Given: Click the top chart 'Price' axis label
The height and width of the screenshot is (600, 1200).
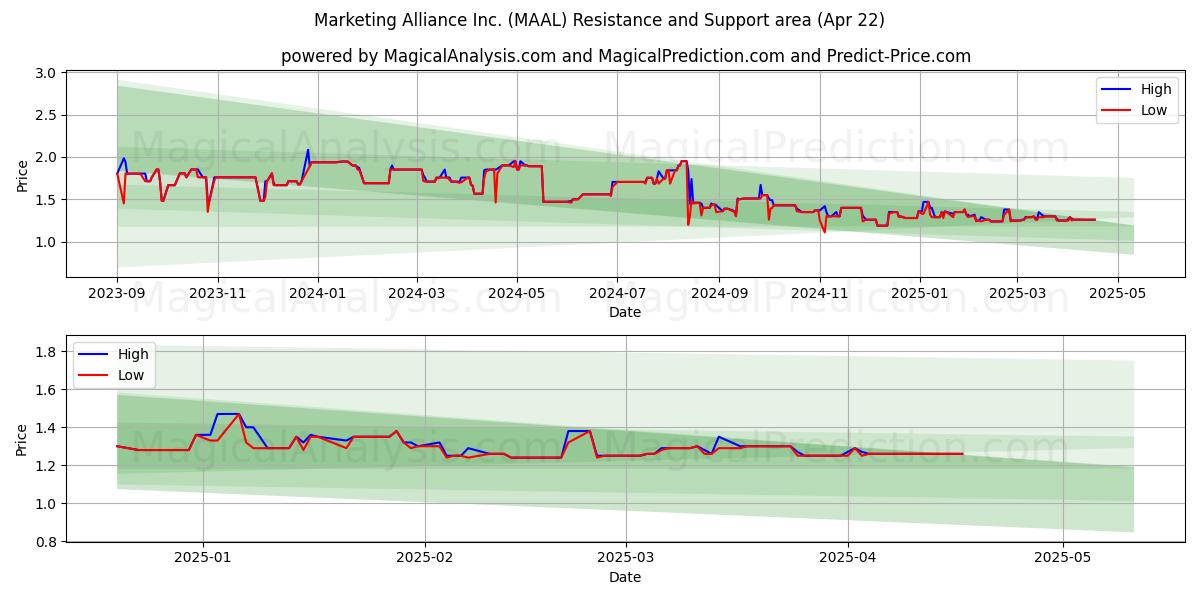Looking at the screenshot, I should 23,174.
